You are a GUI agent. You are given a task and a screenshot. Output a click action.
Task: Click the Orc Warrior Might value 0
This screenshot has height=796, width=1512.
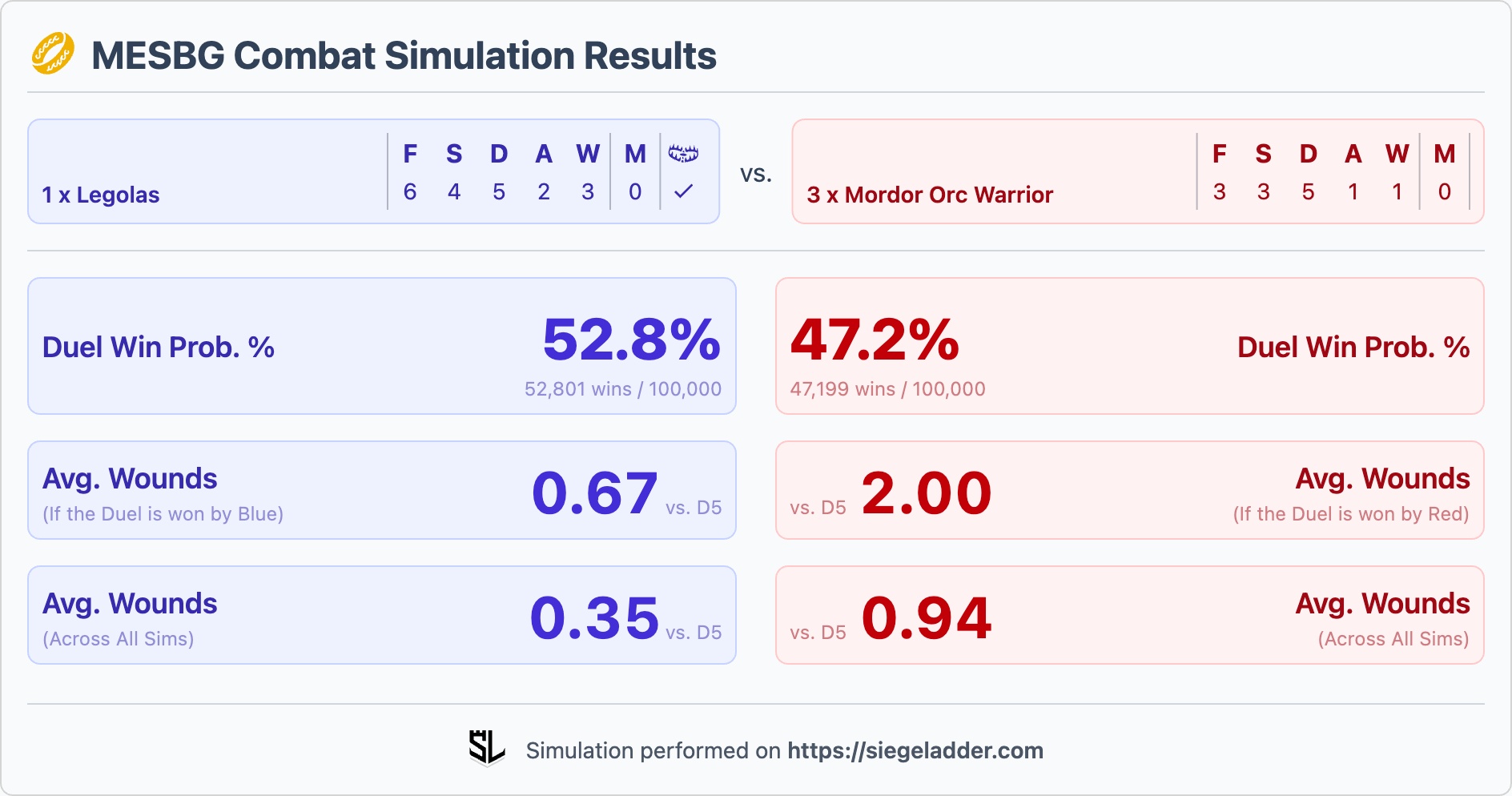click(x=1445, y=191)
